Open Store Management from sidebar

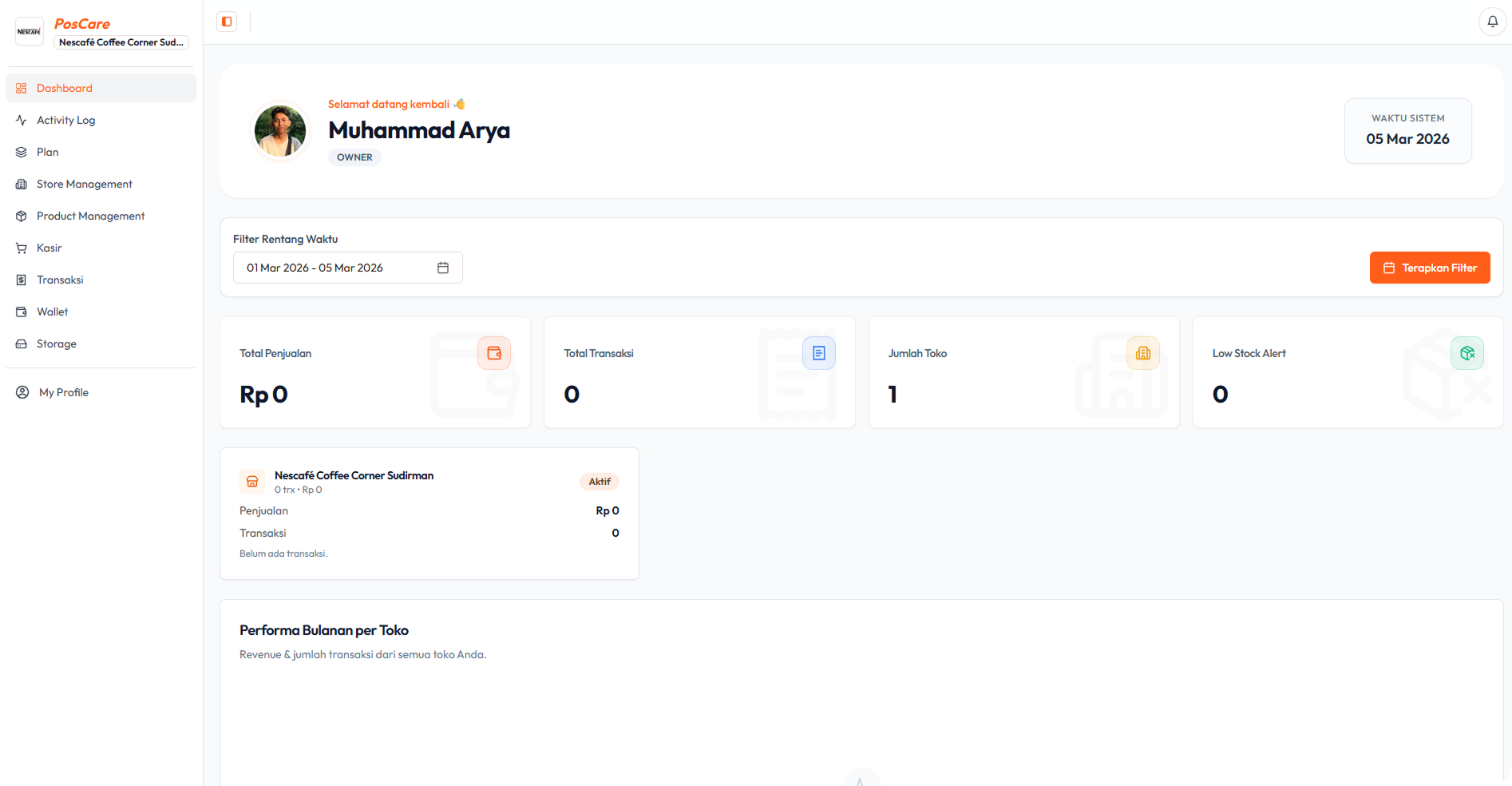[84, 184]
